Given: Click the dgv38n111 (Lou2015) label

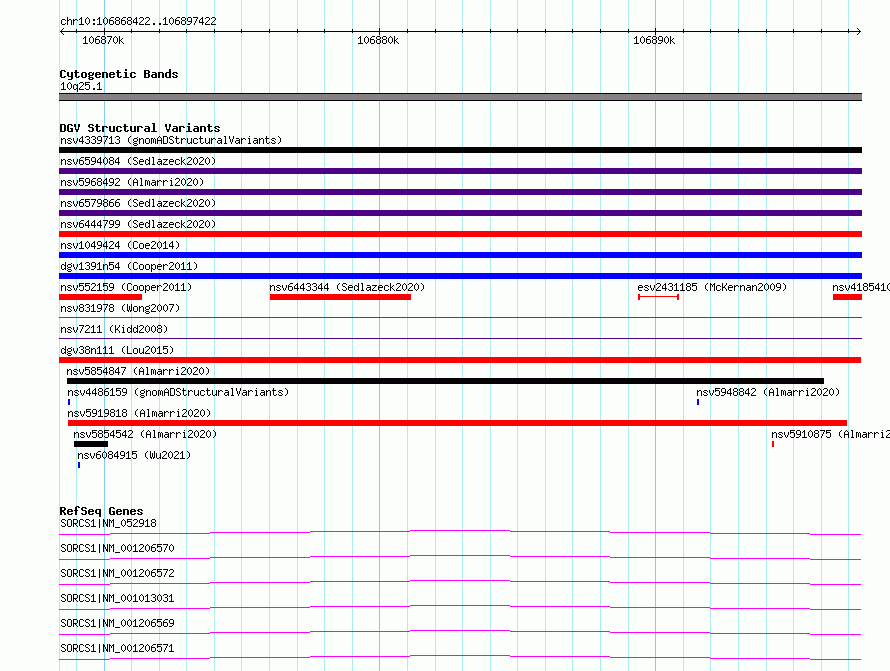Looking at the screenshot, I should pyautogui.click(x=117, y=350).
